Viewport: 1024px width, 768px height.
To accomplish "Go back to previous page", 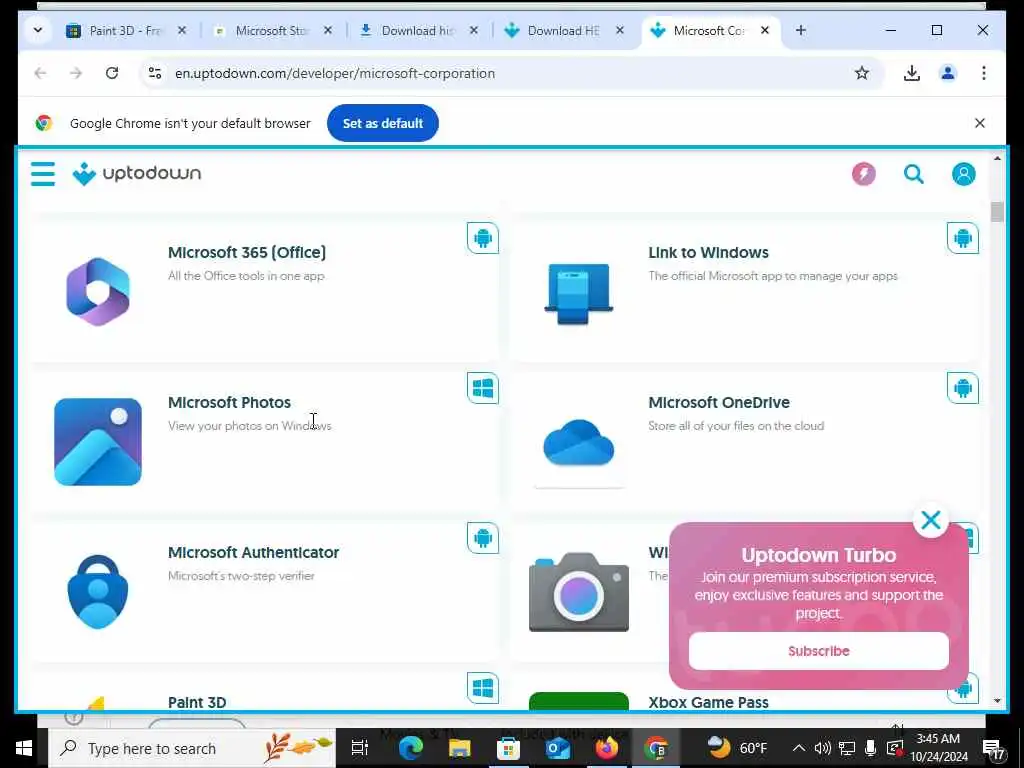I will click(x=40, y=73).
